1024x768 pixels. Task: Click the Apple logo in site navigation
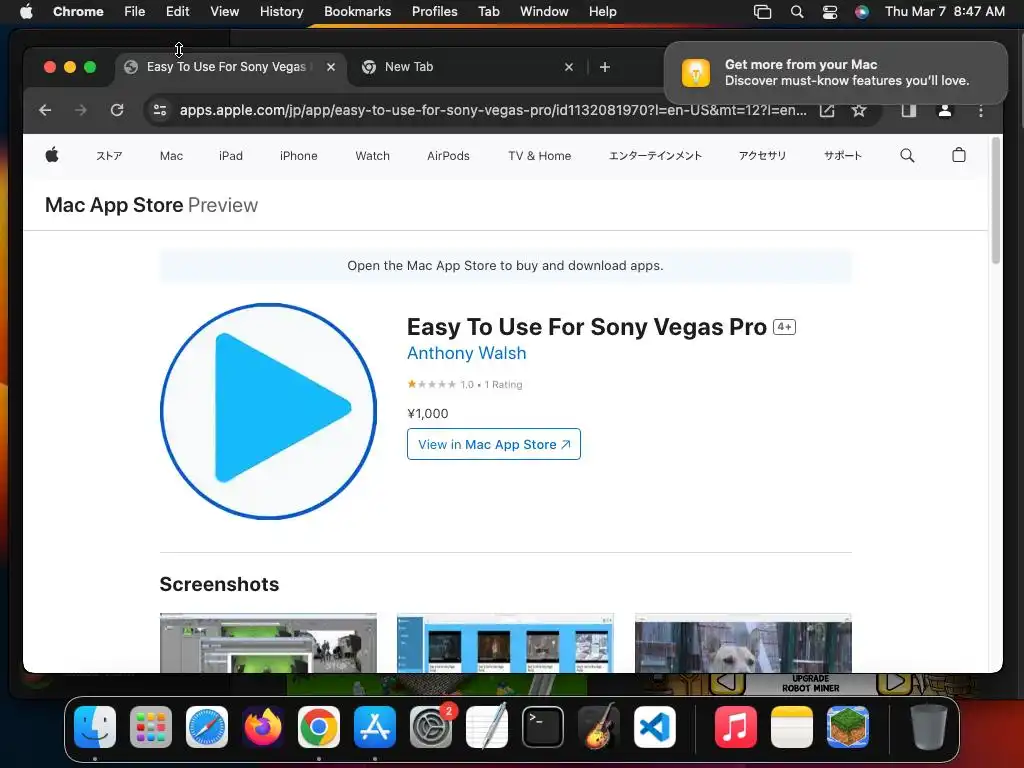click(x=52, y=155)
